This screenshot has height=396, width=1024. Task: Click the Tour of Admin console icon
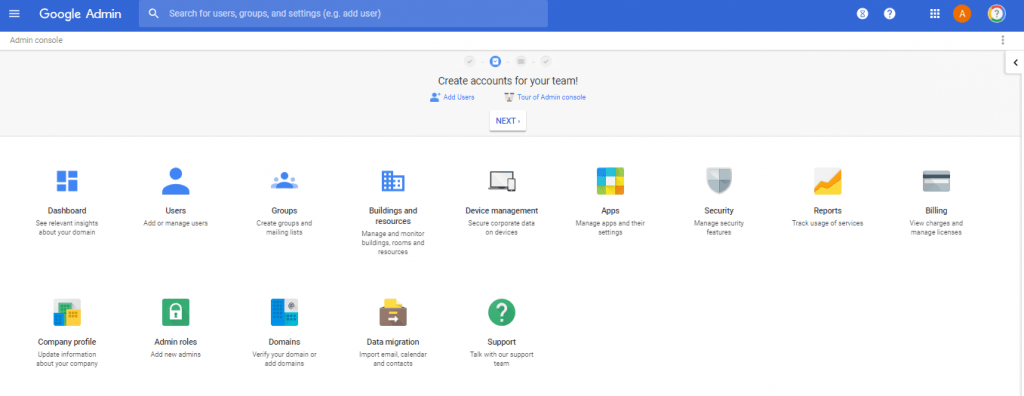pyautogui.click(x=509, y=97)
